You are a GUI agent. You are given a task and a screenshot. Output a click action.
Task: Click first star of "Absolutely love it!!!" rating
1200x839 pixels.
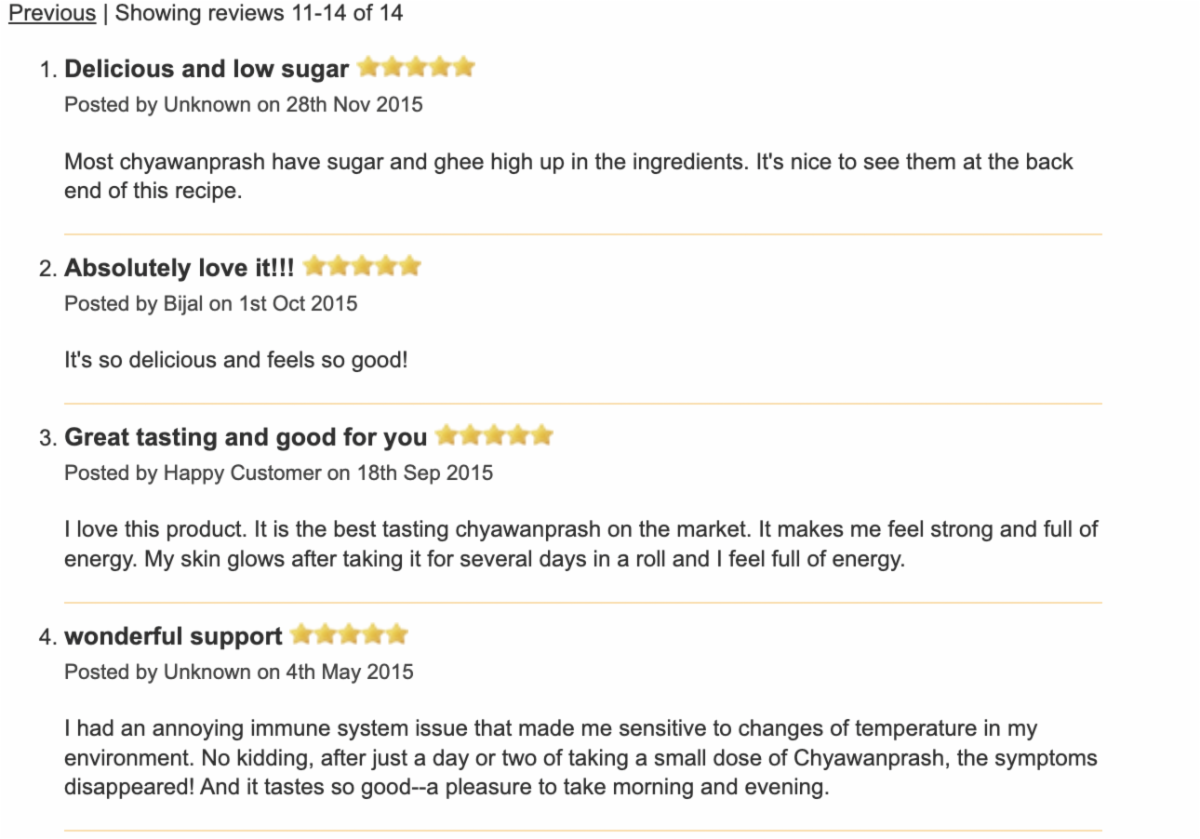pos(314,267)
